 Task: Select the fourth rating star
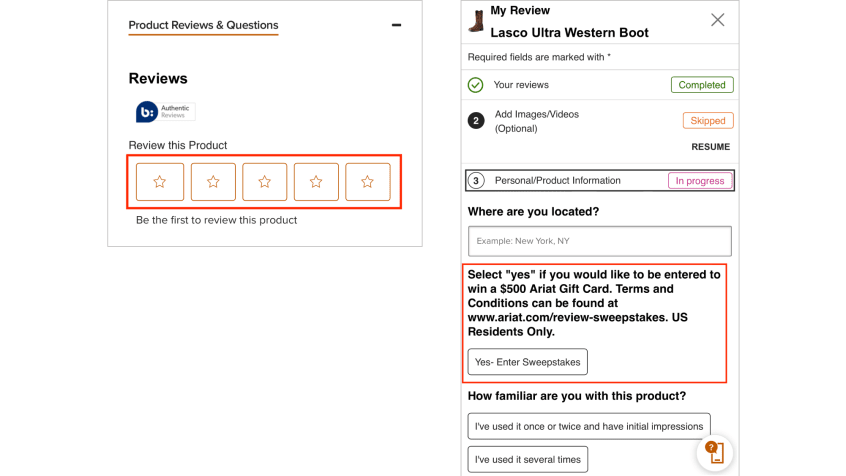(316, 182)
